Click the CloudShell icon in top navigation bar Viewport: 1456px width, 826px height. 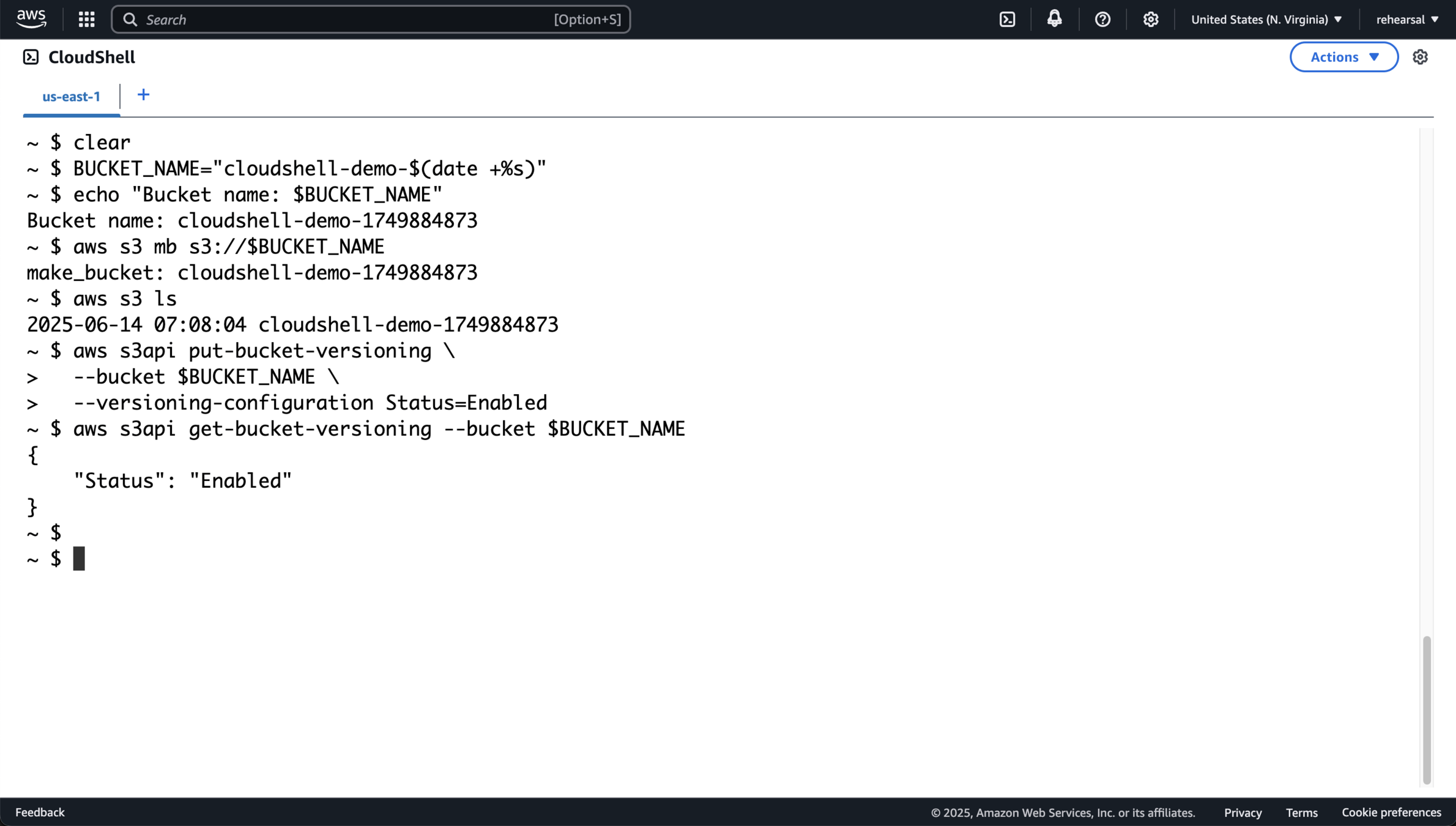click(x=1007, y=20)
